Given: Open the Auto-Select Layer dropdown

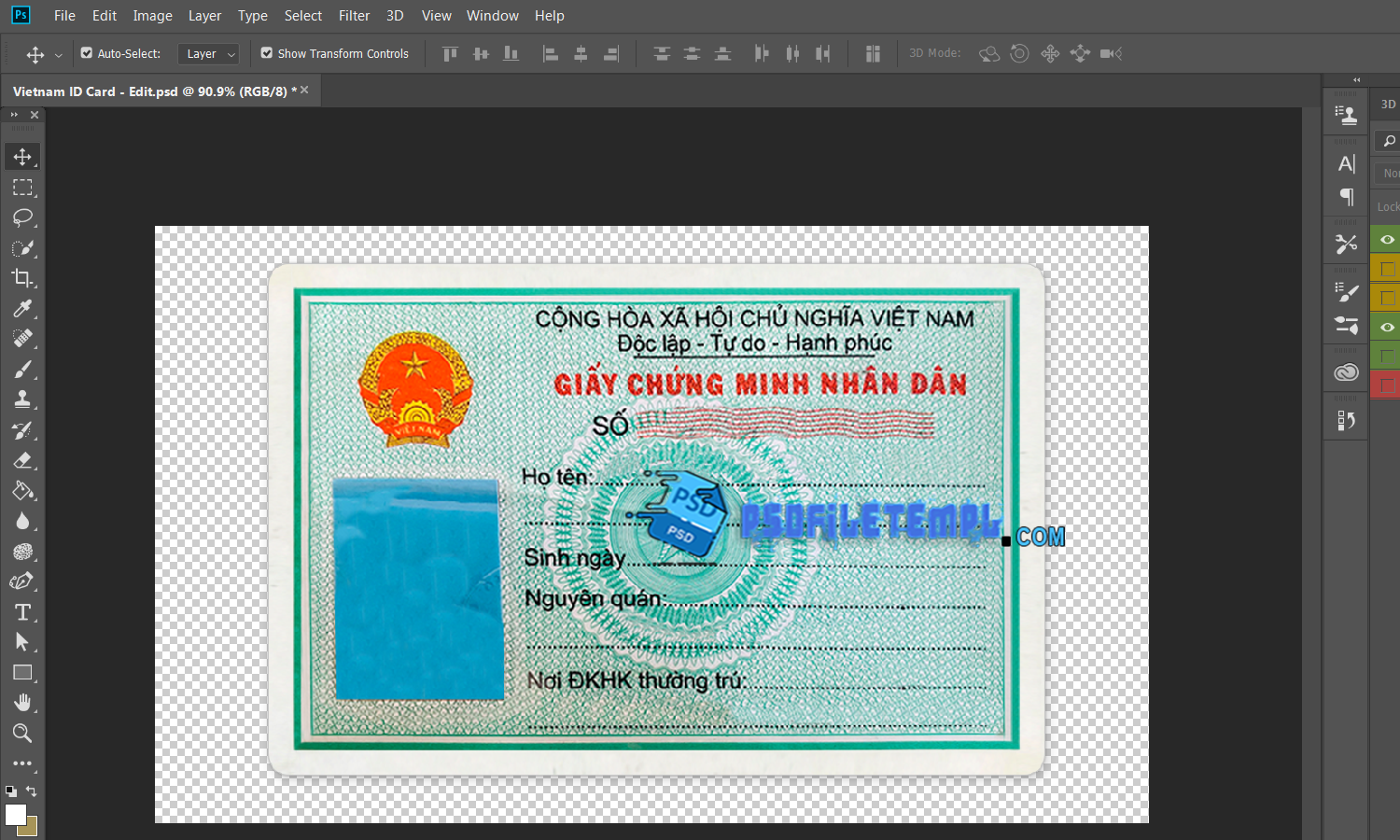Looking at the screenshot, I should 209,54.
